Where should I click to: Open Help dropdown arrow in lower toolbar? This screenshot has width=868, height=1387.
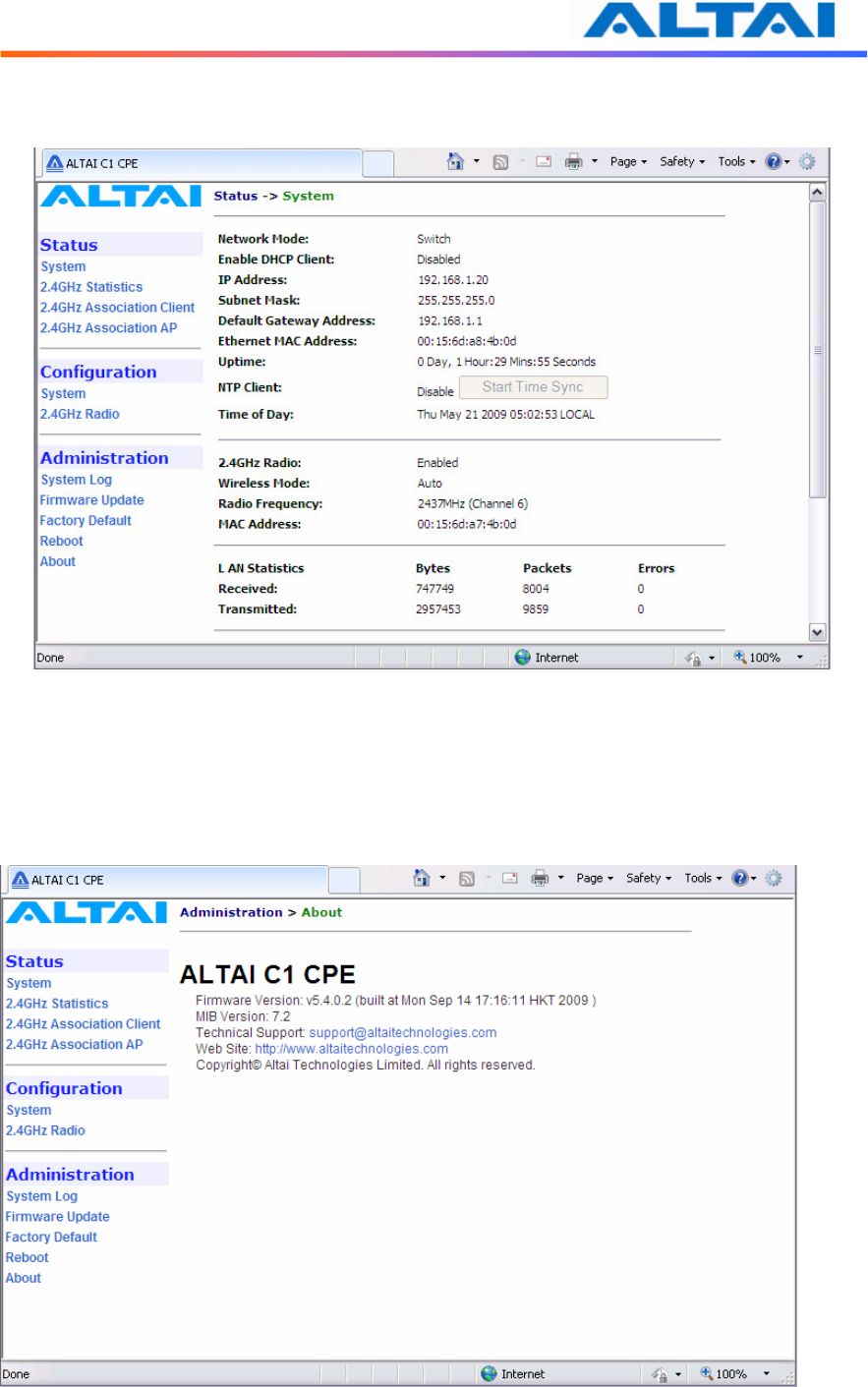(753, 879)
